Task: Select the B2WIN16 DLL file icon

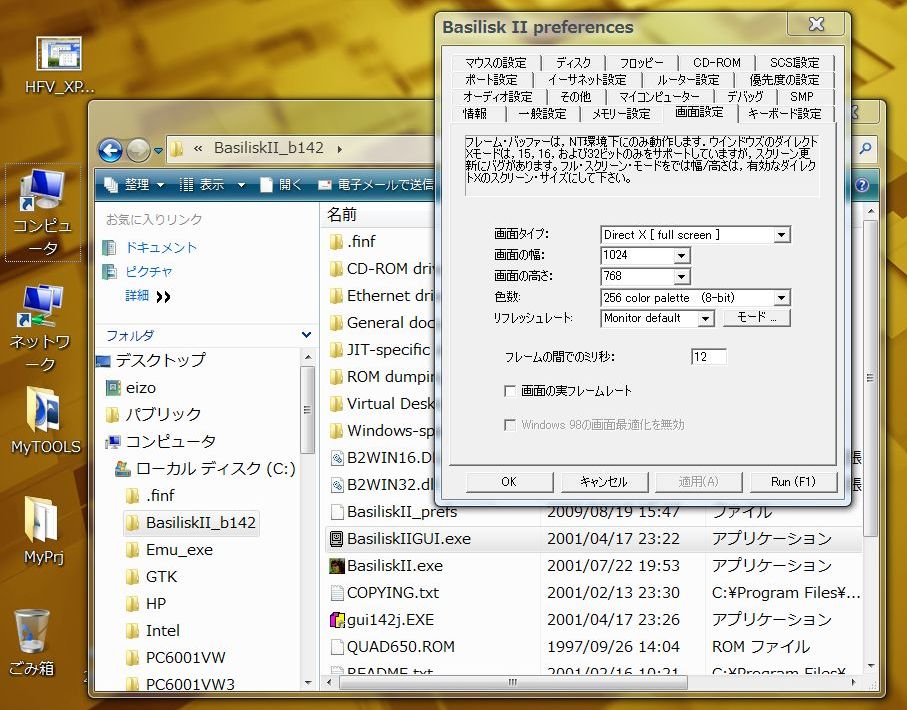Action: (x=336, y=458)
